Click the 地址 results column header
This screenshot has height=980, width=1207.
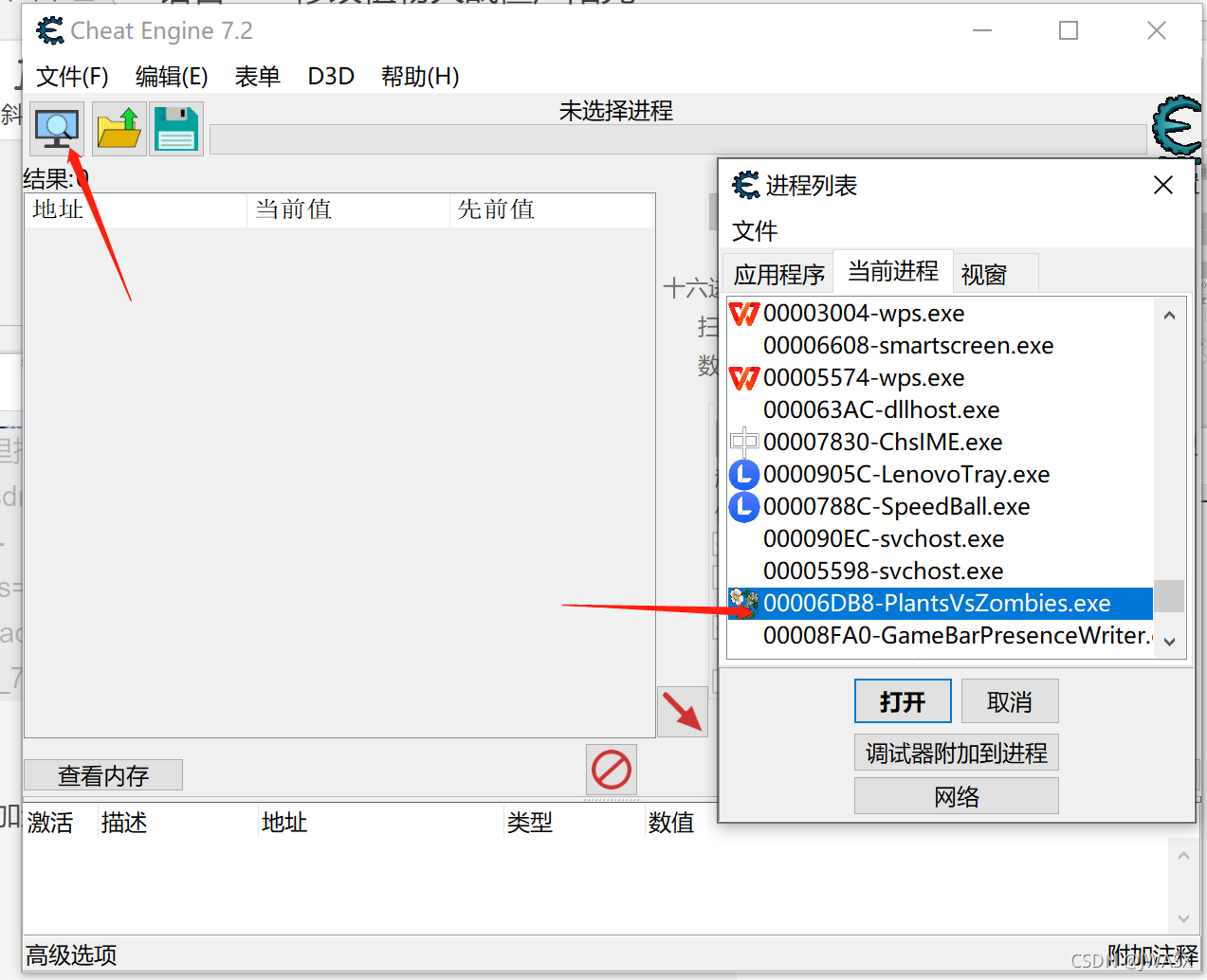(136, 209)
